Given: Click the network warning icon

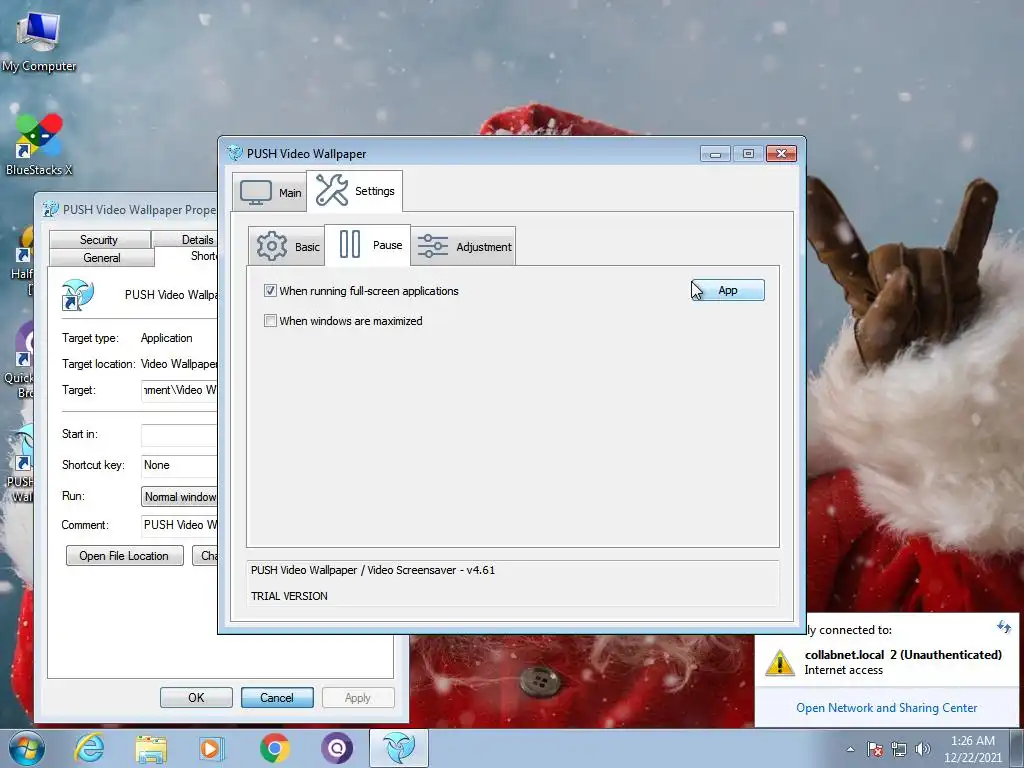Looking at the screenshot, I should (x=780, y=662).
